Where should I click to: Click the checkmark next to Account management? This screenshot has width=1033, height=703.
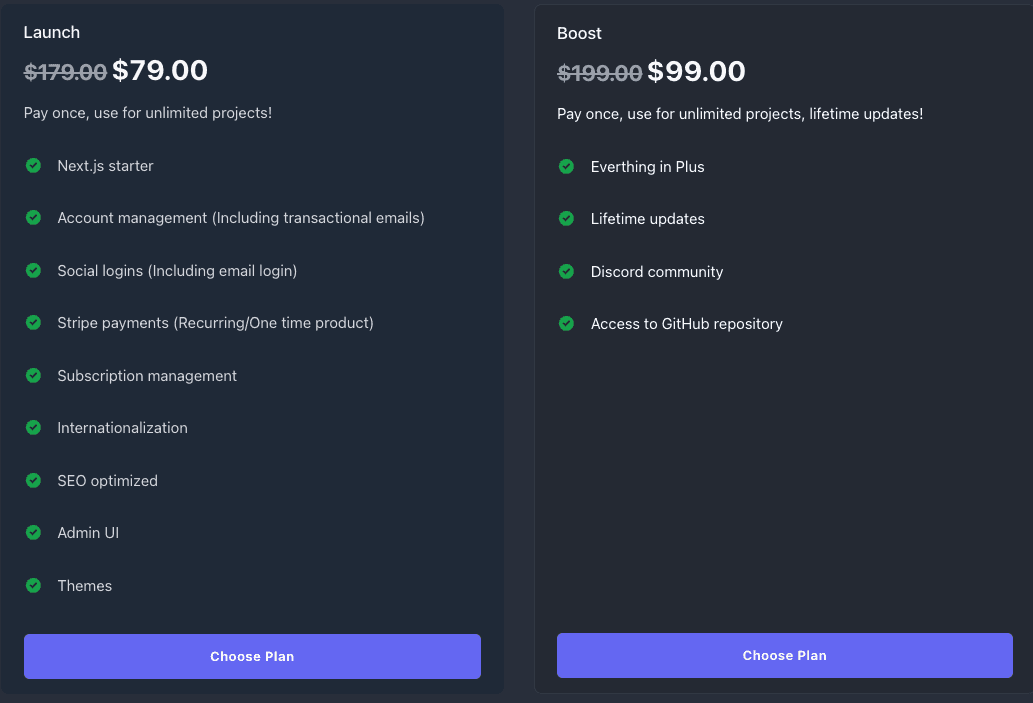click(33, 218)
